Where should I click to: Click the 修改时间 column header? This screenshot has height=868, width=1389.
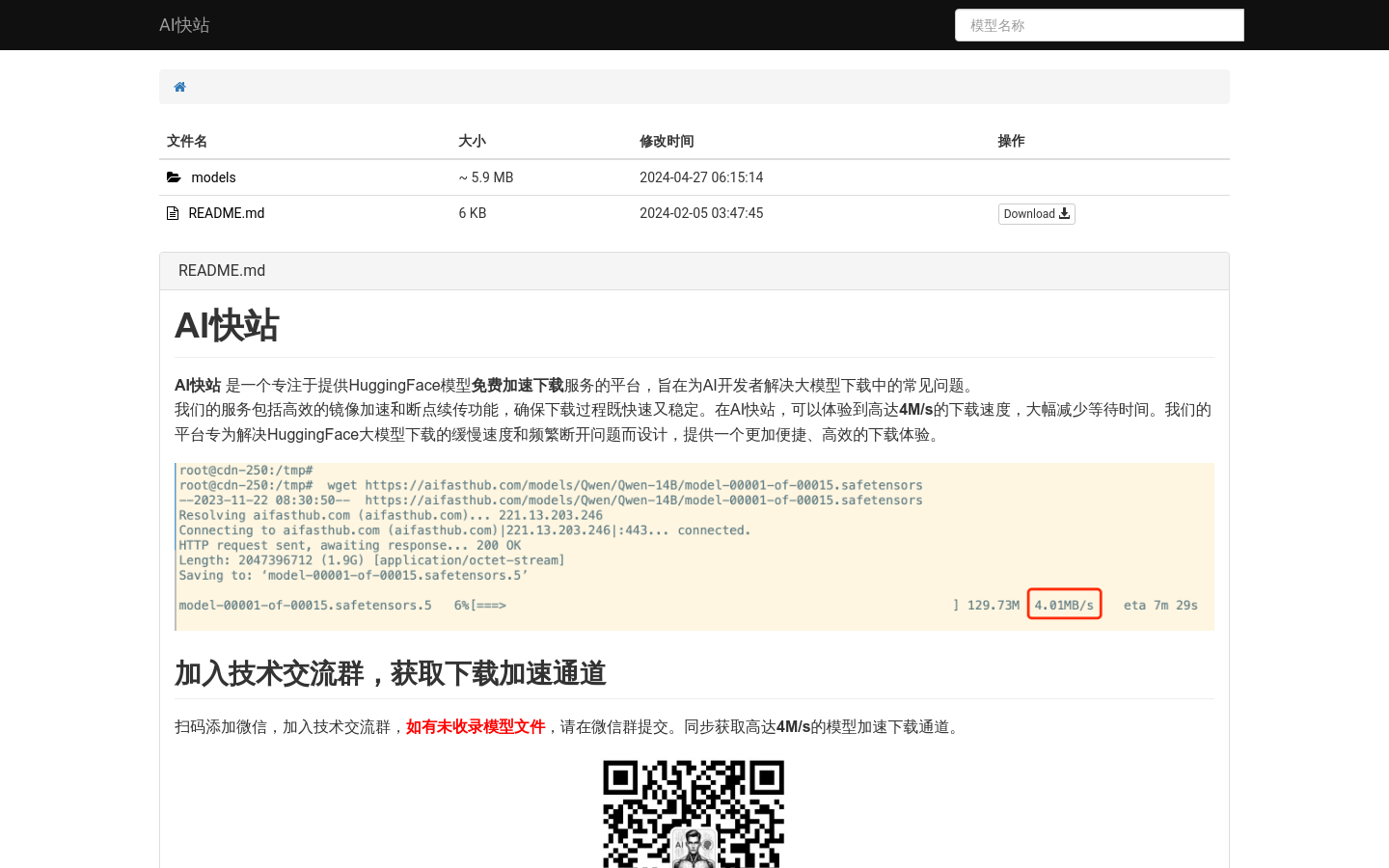667,141
